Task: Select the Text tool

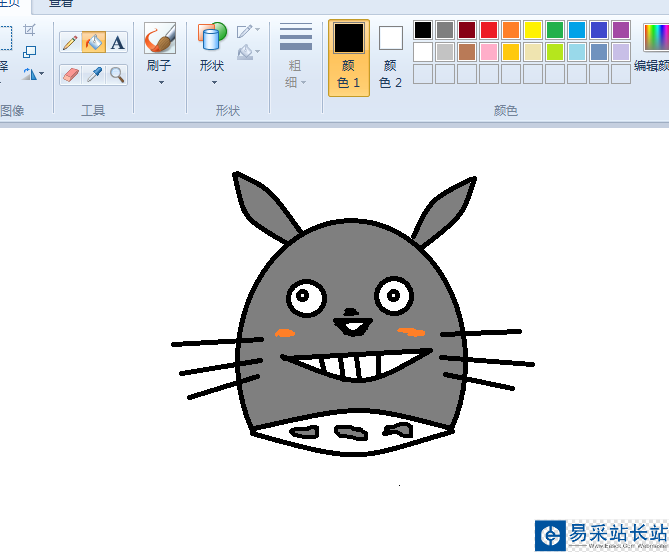Action: (x=118, y=42)
